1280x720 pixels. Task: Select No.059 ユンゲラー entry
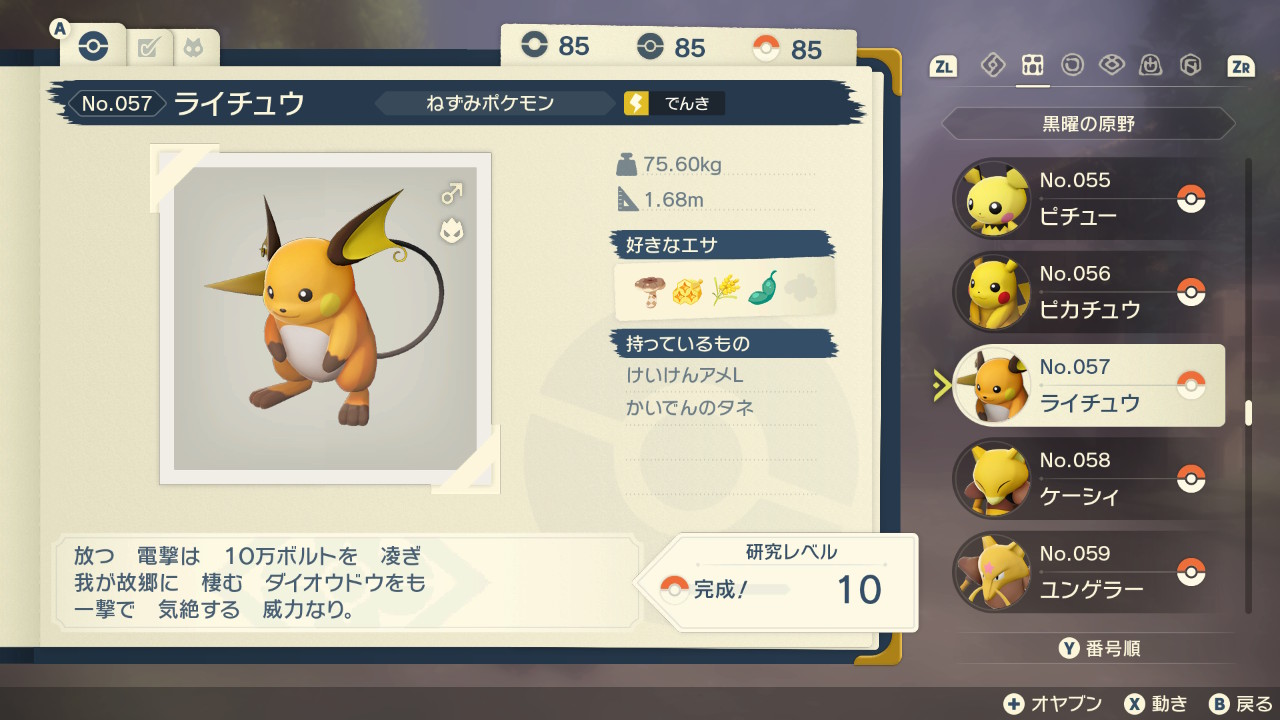(1089, 572)
